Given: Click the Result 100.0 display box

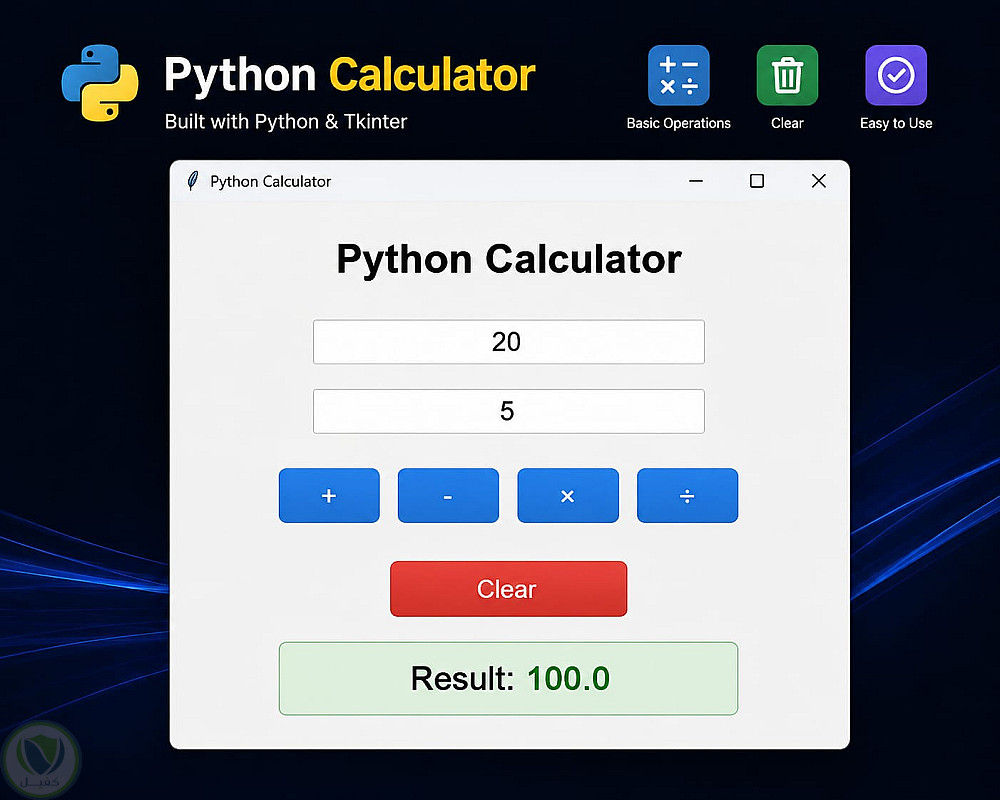Looking at the screenshot, I should coord(508,679).
